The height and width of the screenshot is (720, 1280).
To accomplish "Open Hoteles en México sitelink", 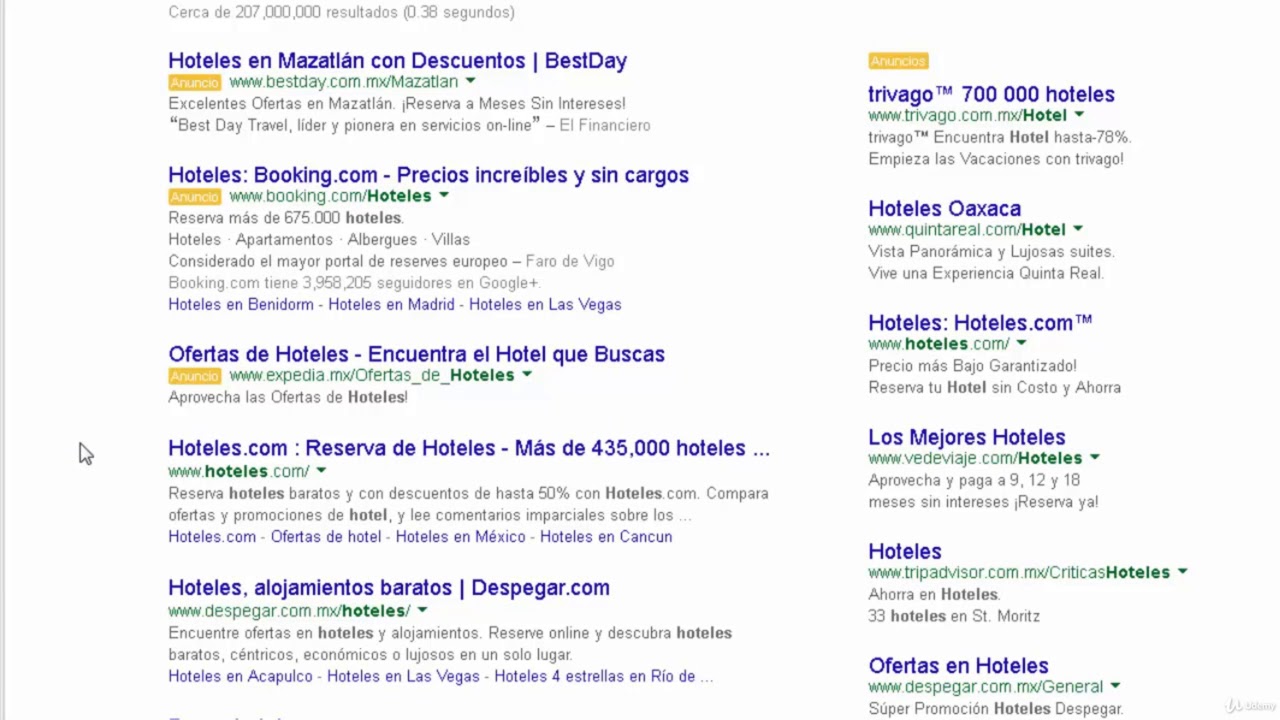I will click(461, 537).
